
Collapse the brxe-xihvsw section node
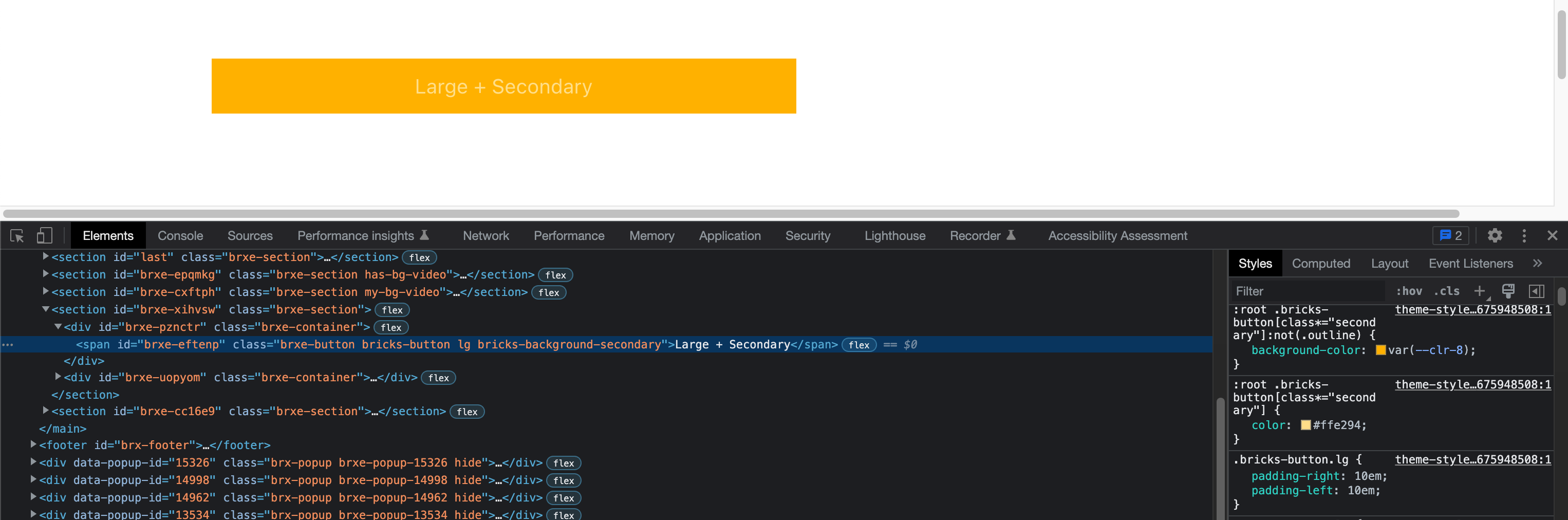point(46,309)
